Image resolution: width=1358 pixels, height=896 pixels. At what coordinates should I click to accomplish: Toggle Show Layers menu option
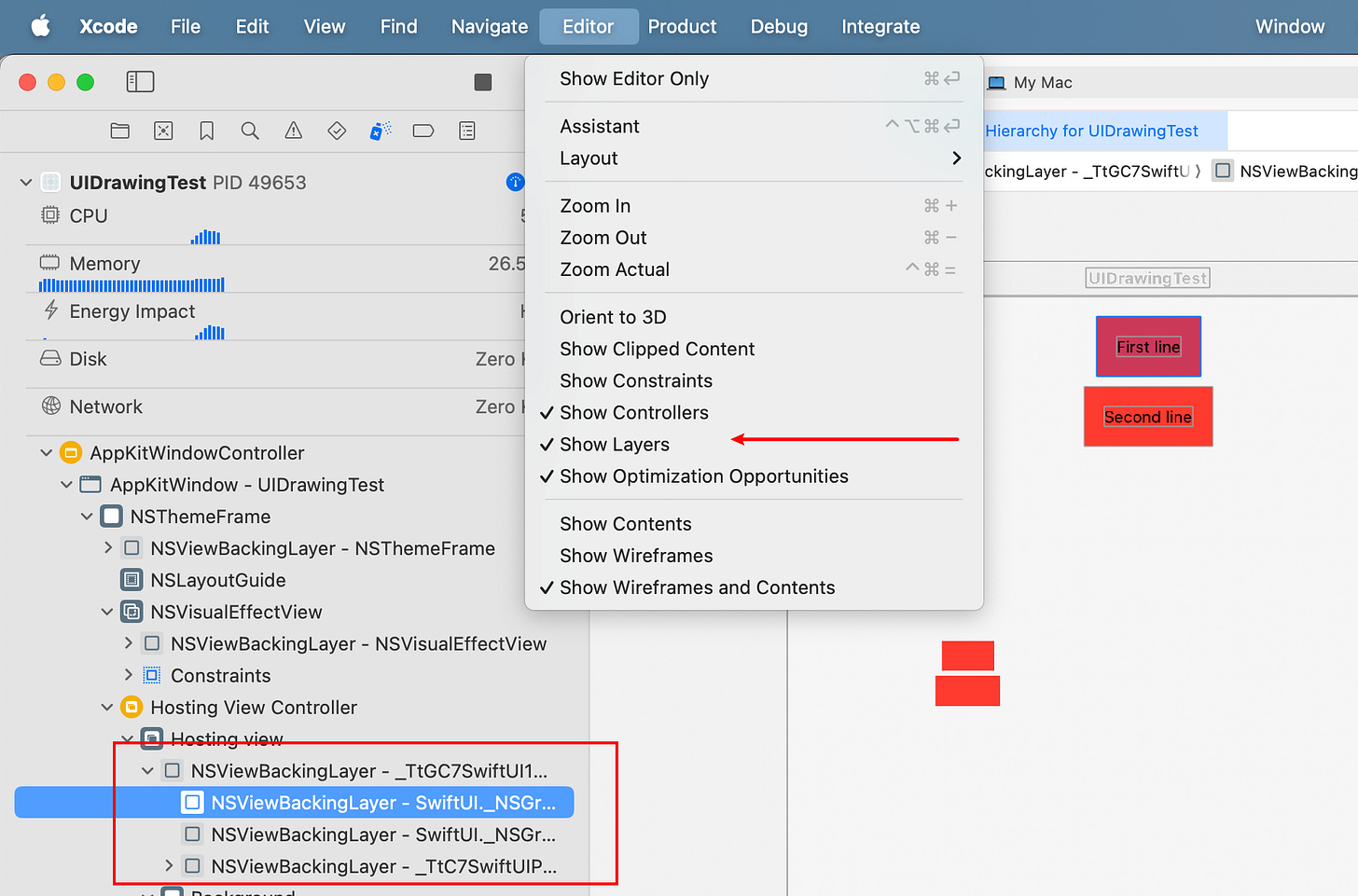[754, 444]
